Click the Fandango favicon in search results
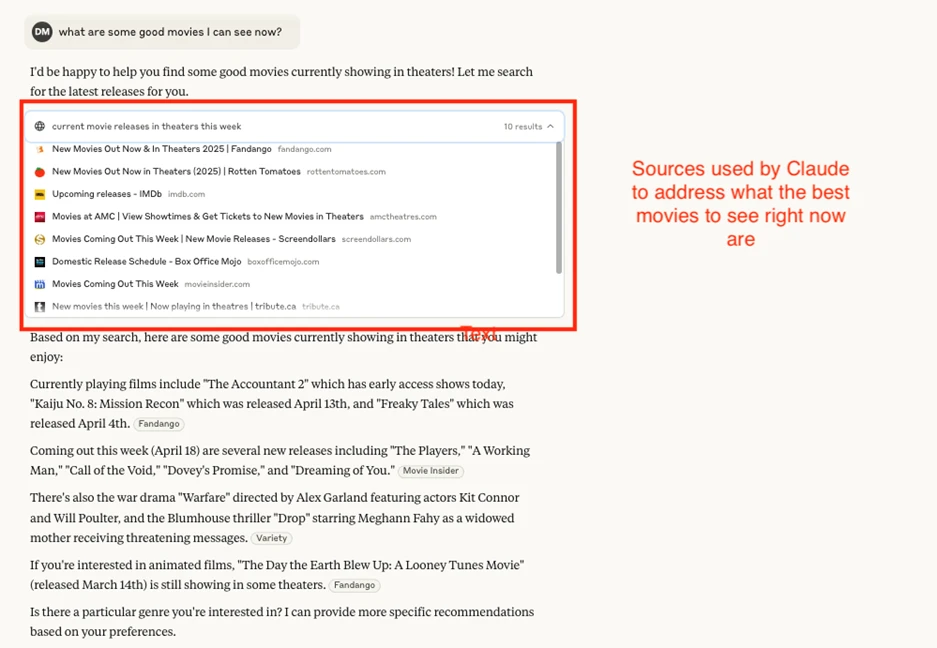This screenshot has height=648, width=937. 39,149
